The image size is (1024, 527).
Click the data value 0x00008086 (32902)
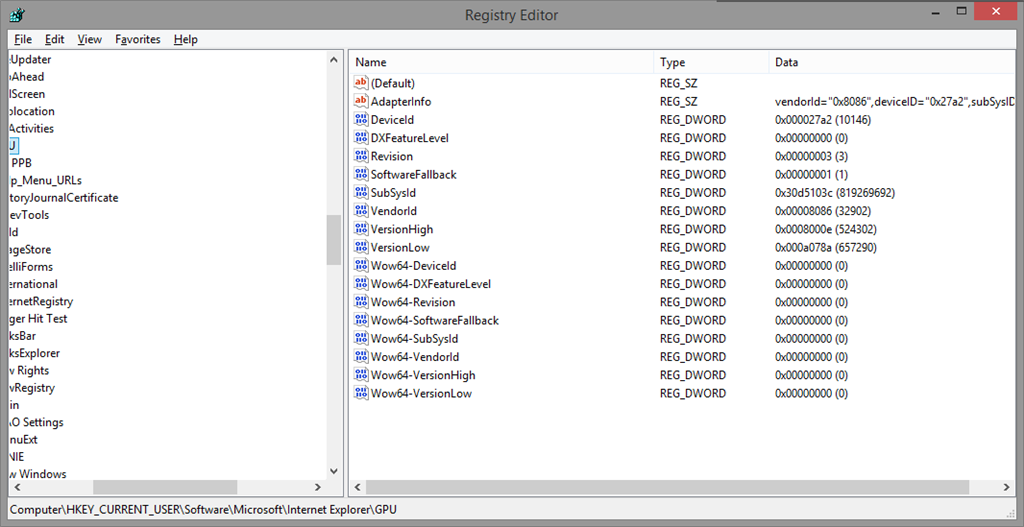[823, 212]
